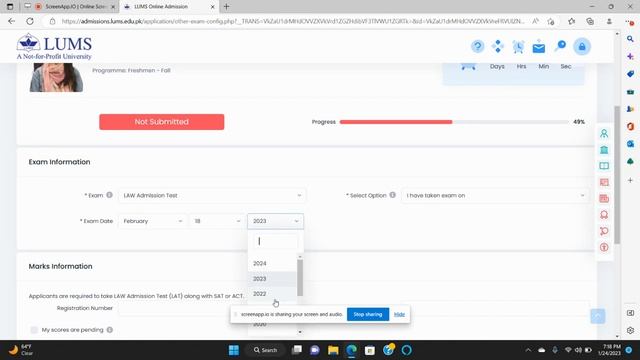The width and height of the screenshot is (640, 360).
Task: Click the Hide link in sharing bar
Action: click(399, 314)
